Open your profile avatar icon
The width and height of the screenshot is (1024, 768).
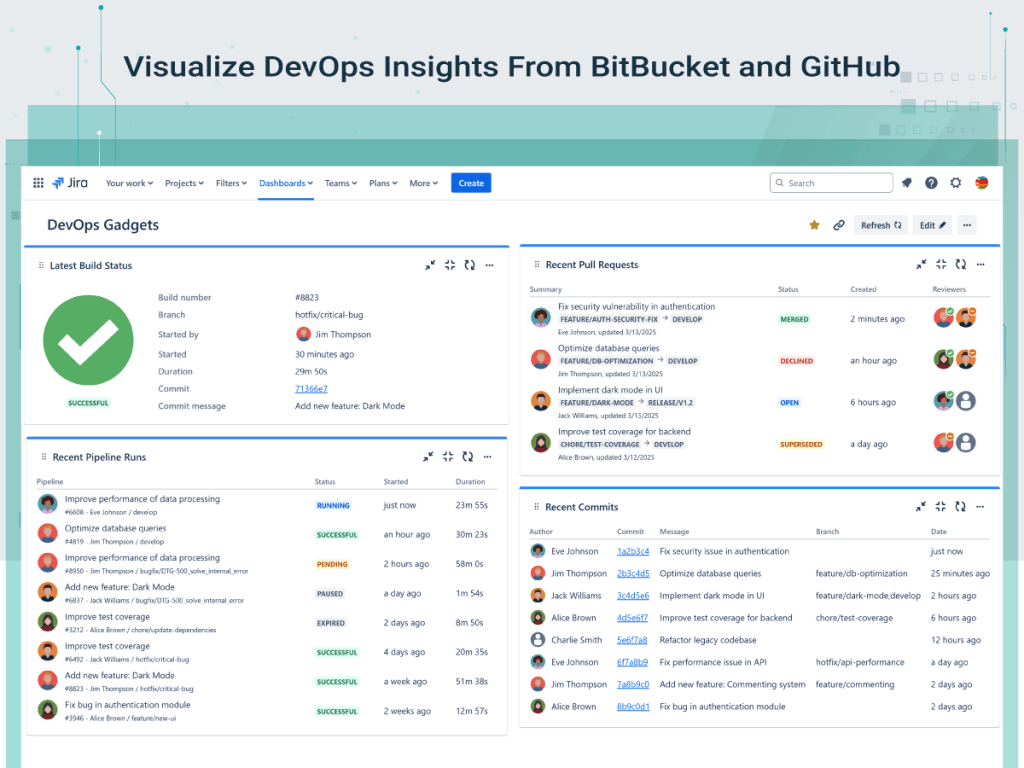pyautogui.click(x=982, y=183)
